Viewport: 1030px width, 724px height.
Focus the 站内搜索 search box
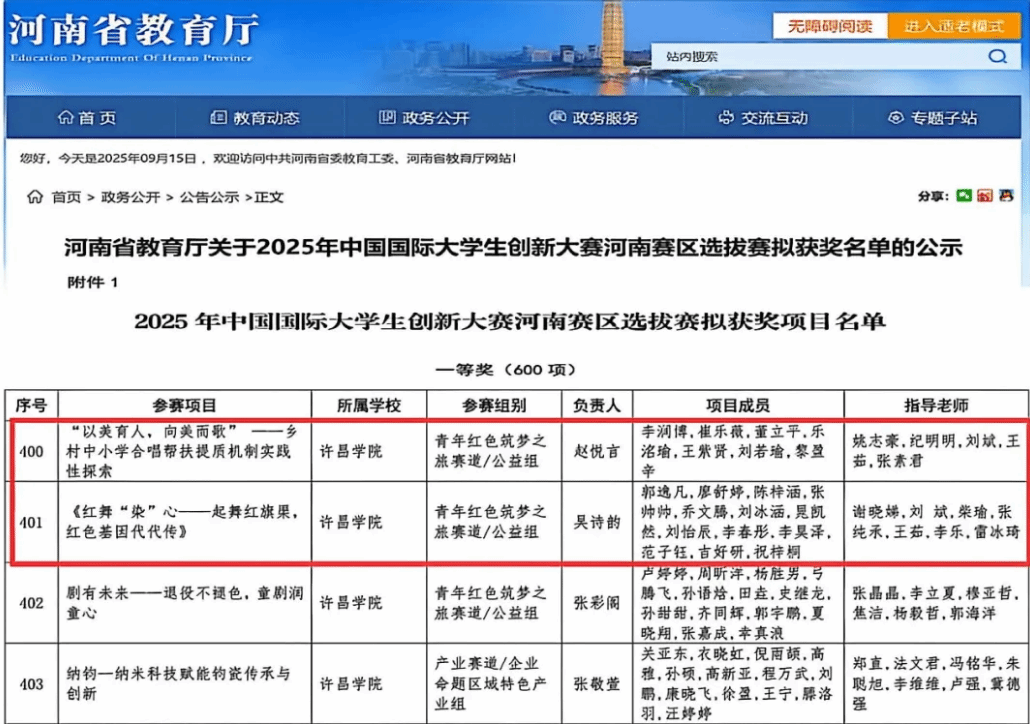pos(815,57)
